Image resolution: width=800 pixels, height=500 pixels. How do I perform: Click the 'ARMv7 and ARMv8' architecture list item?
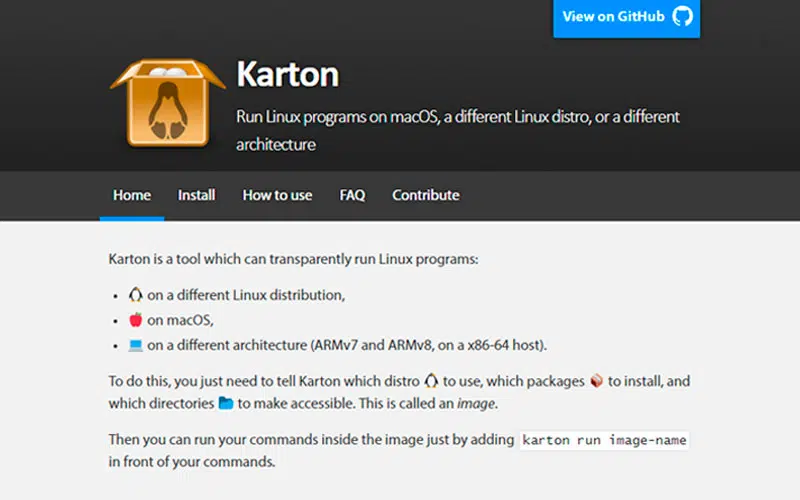pyautogui.click(x=347, y=345)
